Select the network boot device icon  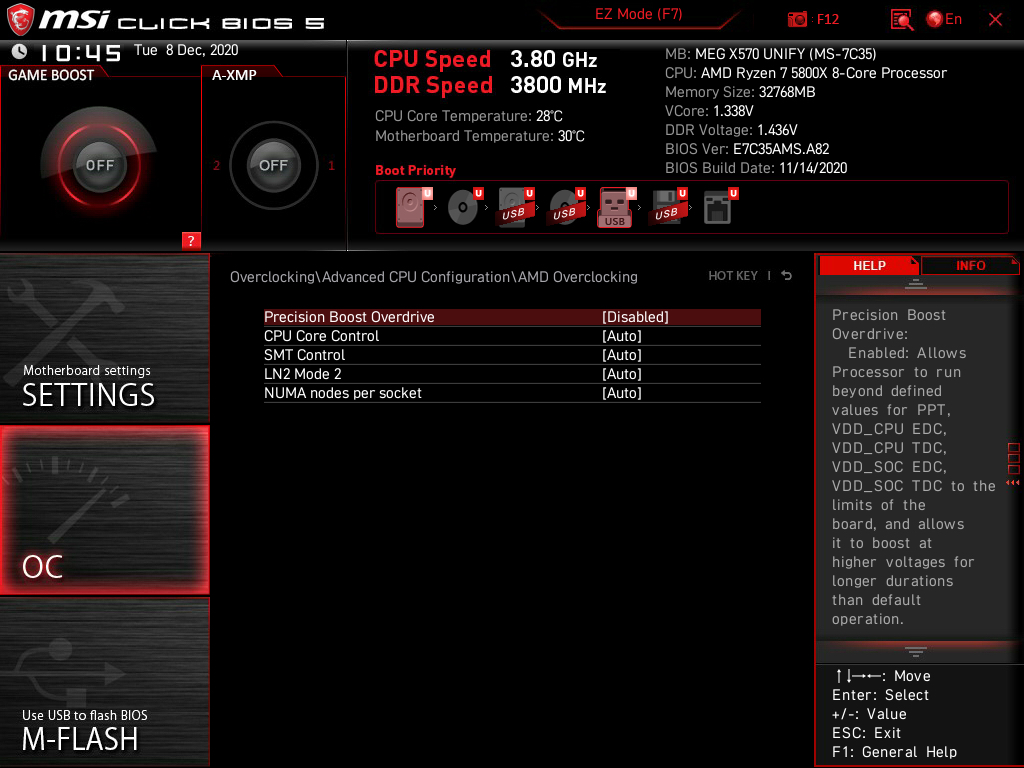(x=720, y=207)
